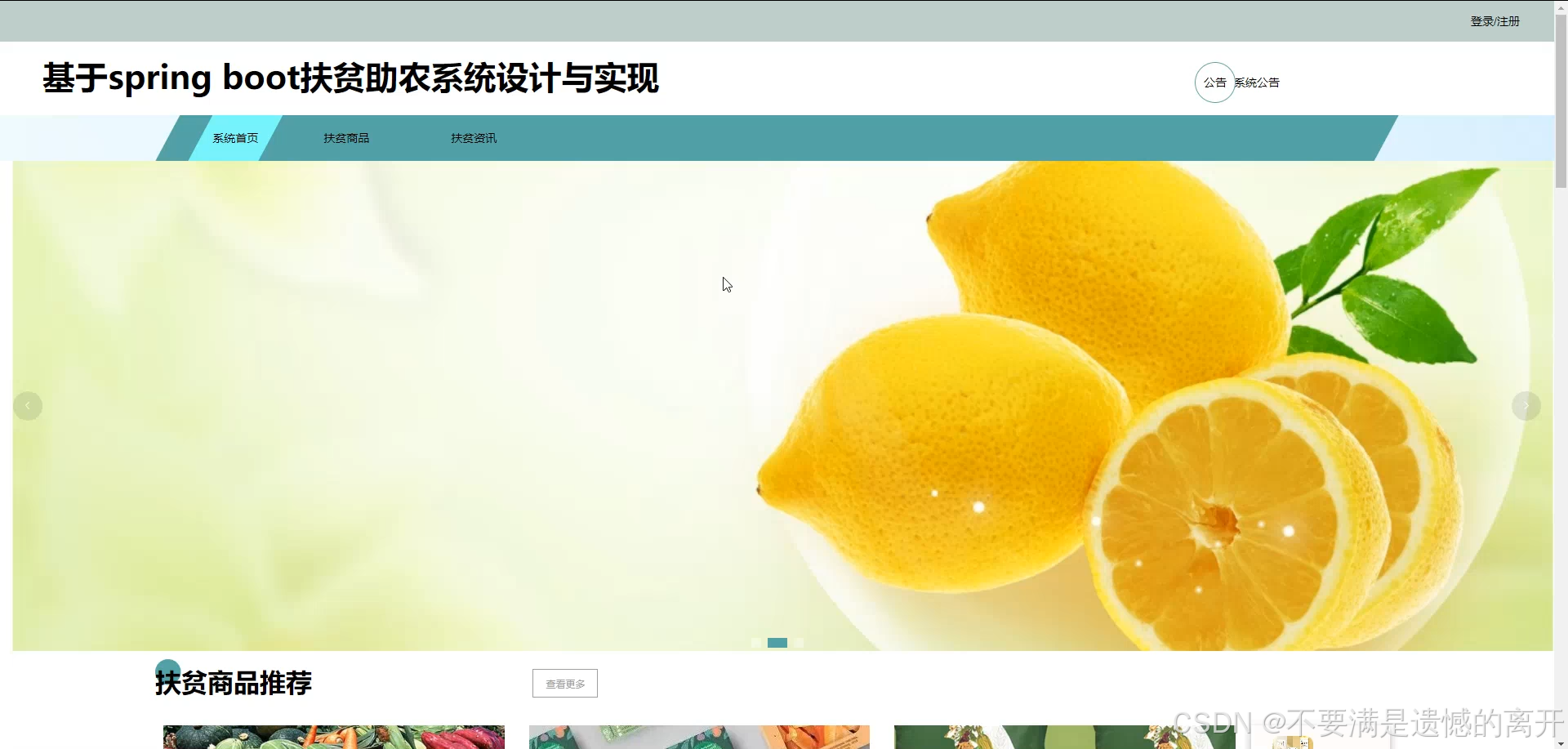Click the lemon banner image
The height and width of the screenshot is (749, 1568).
click(x=782, y=406)
